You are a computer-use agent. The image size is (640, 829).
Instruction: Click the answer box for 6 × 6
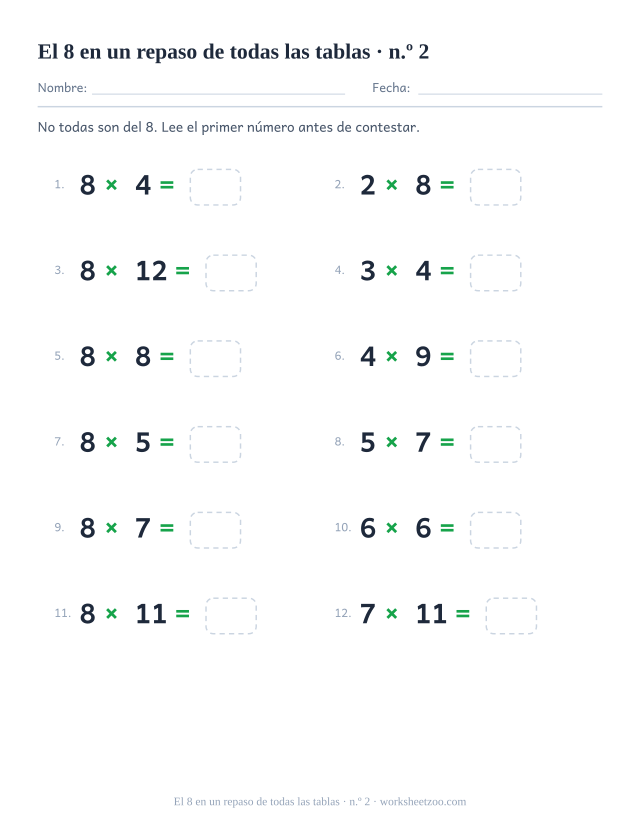tap(495, 530)
